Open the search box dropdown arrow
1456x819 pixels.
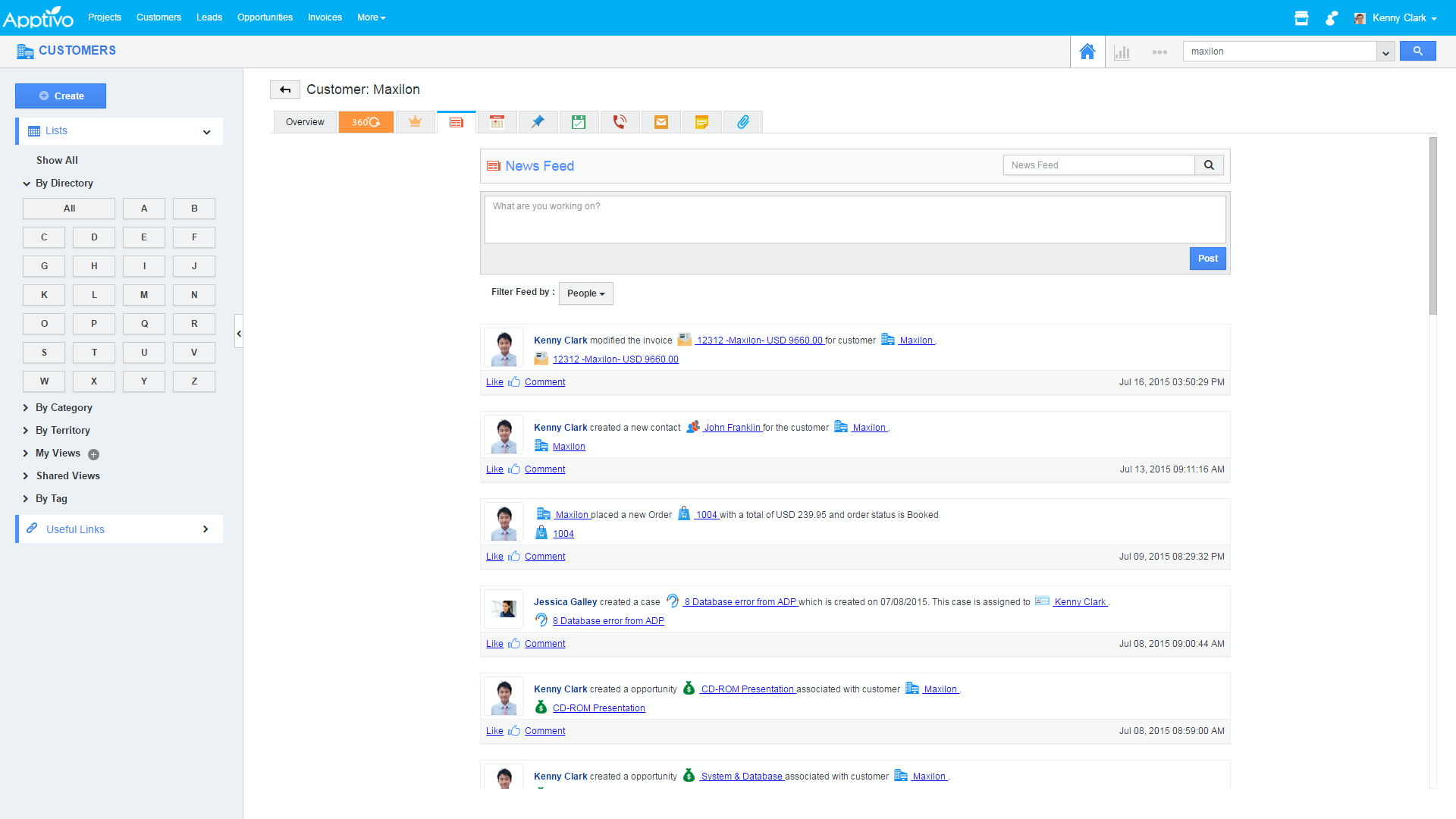[x=1385, y=52]
